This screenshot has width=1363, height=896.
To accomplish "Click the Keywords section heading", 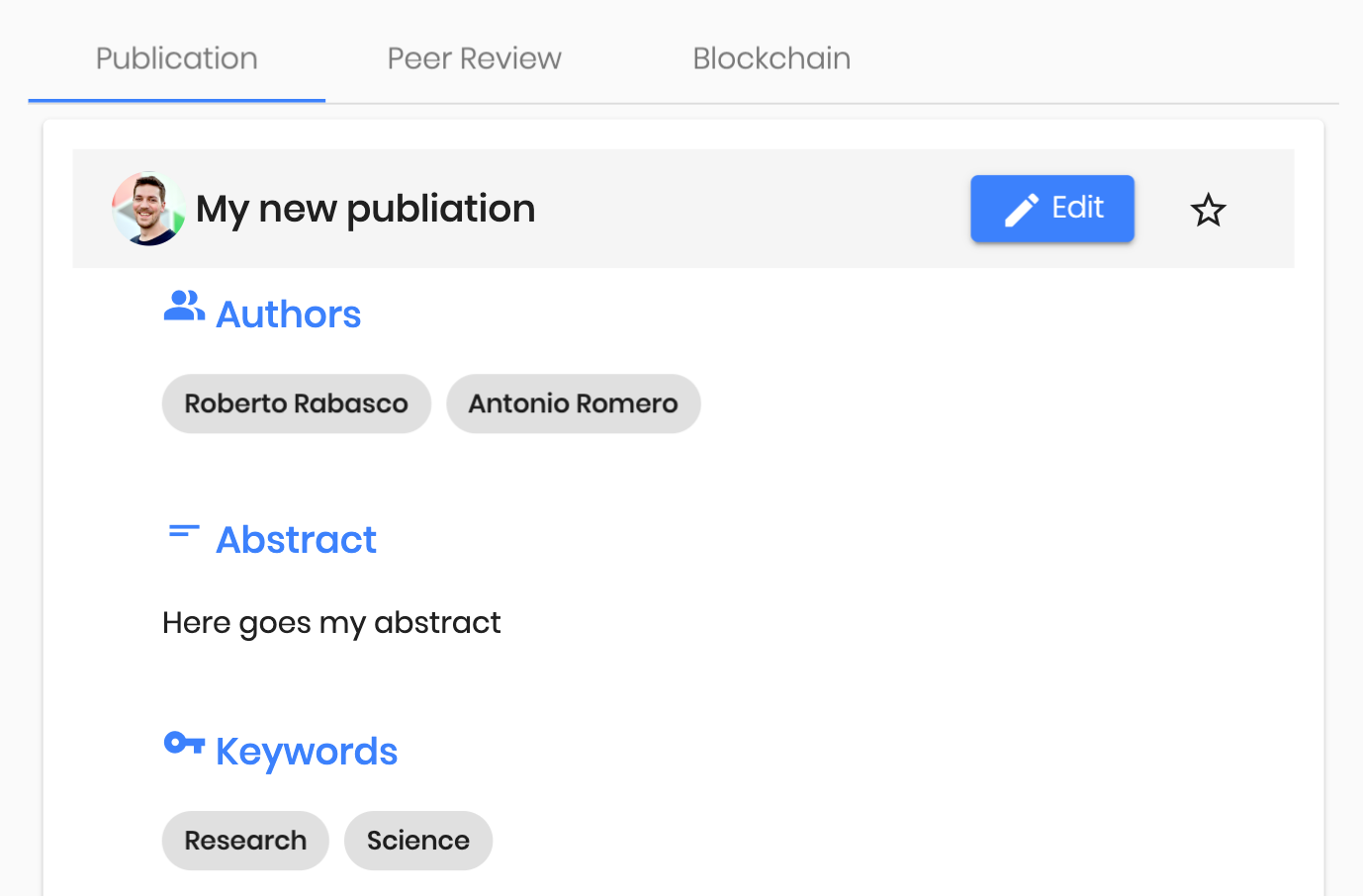I will pos(307,752).
